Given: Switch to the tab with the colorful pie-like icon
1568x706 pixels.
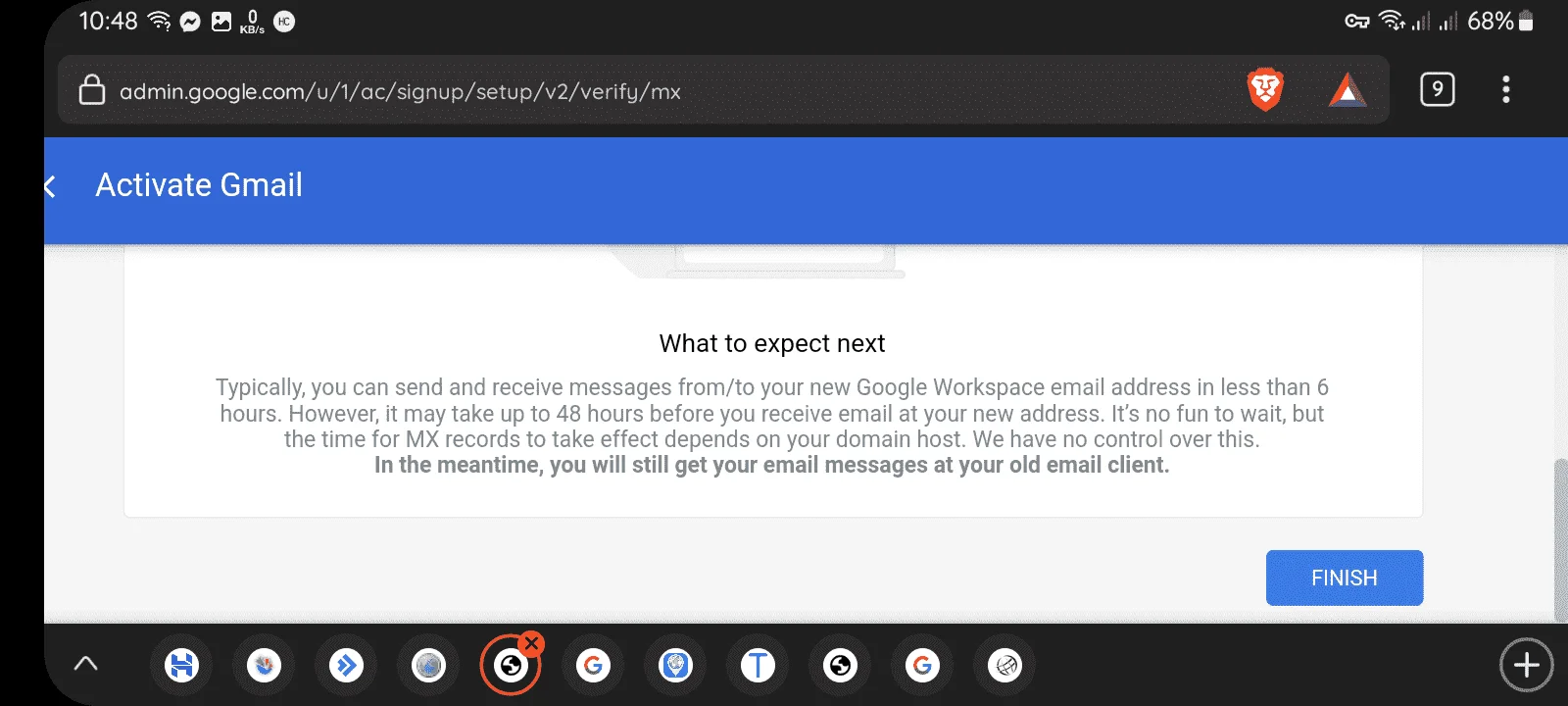Looking at the screenshot, I should pyautogui.click(x=264, y=666).
